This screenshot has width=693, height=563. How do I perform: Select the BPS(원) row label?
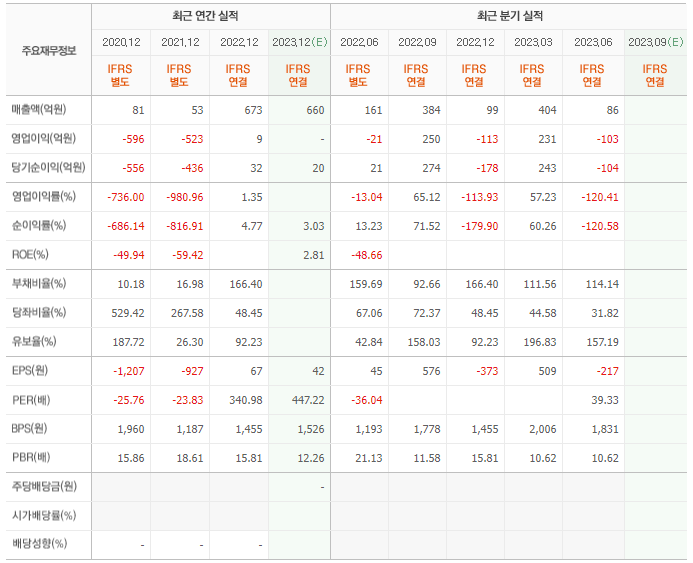tap(29, 429)
